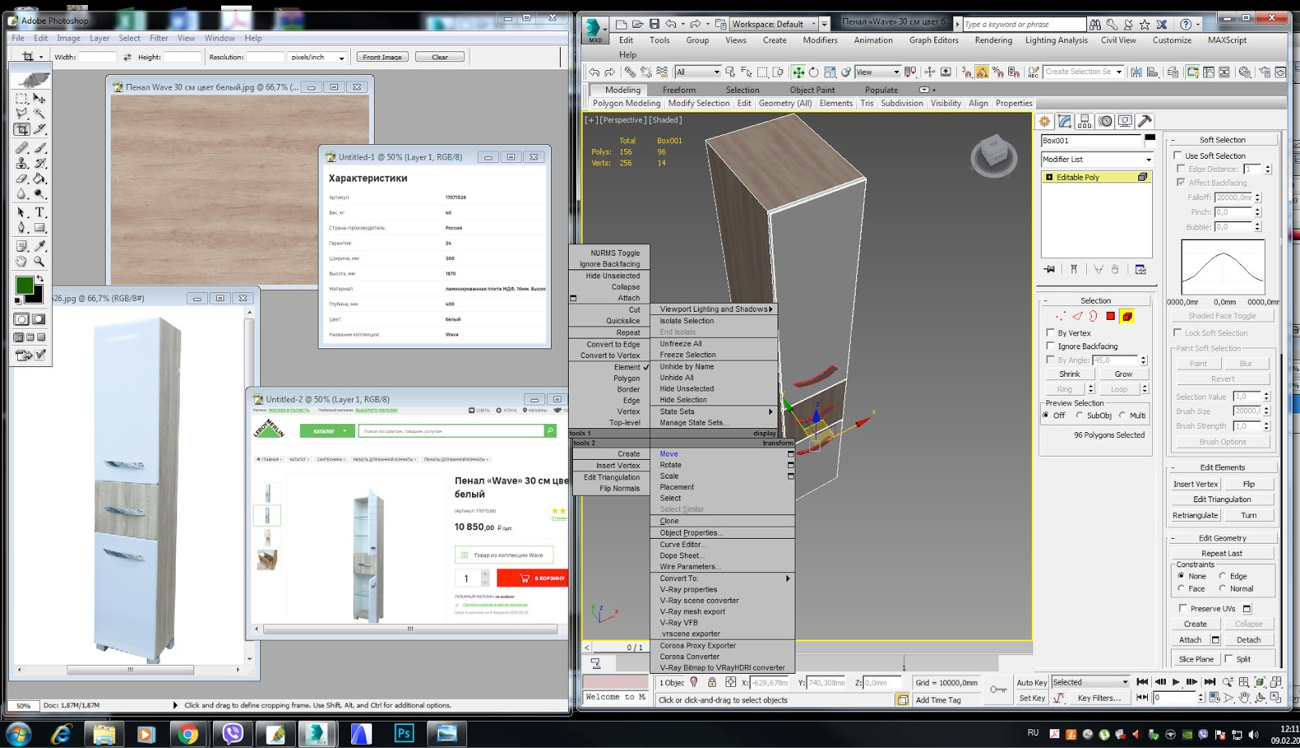
Task: Open the pixels/inch resolution units dropdown
Action: 317,57
